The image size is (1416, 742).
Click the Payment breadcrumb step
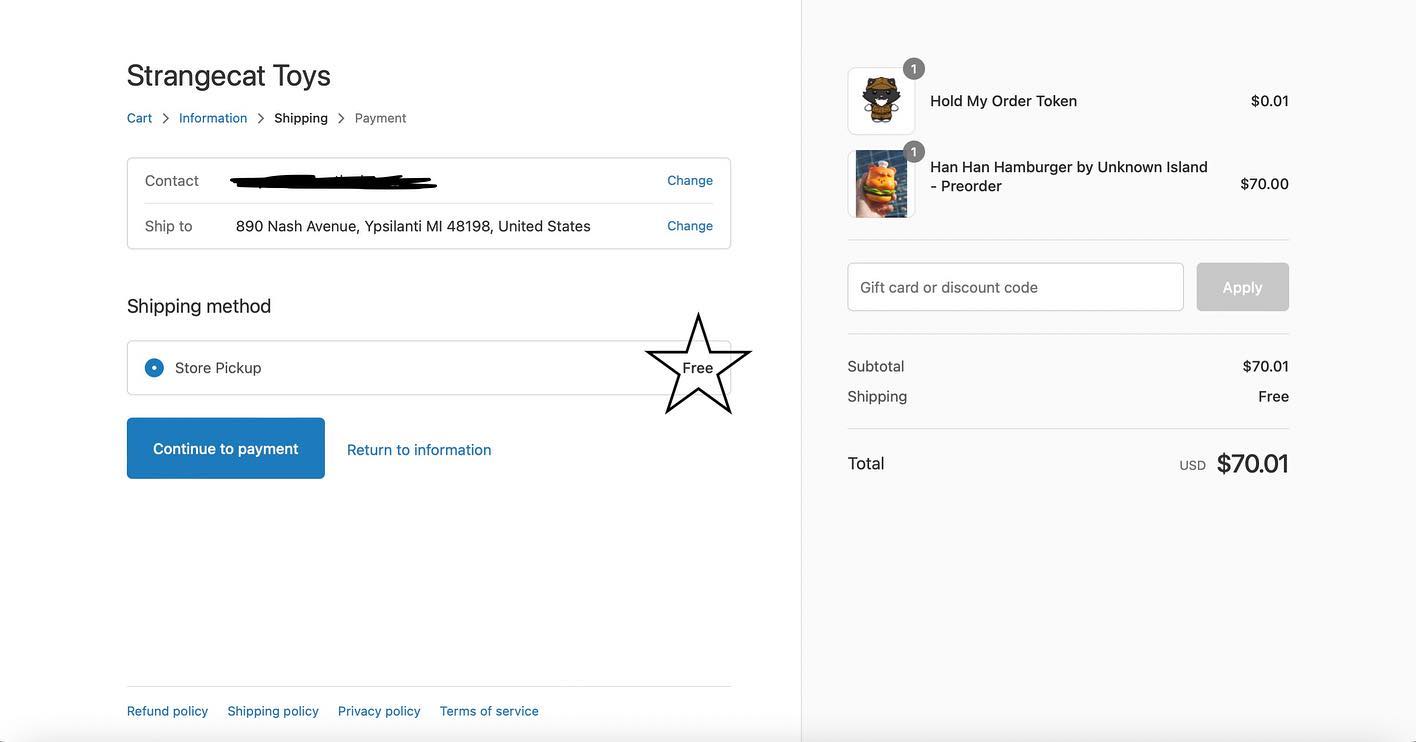pos(380,118)
